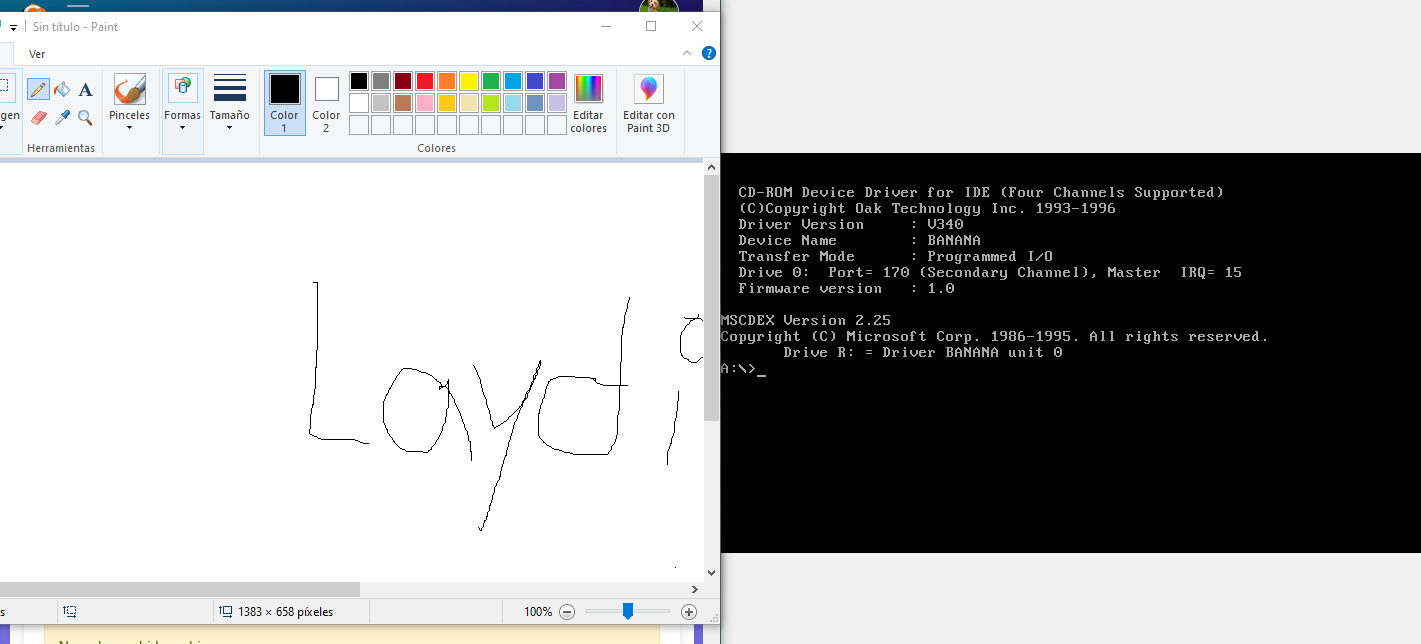Screen dimensions: 1421x644
Task: Select the Pencil tool in Paint
Action: pyautogui.click(x=38, y=90)
